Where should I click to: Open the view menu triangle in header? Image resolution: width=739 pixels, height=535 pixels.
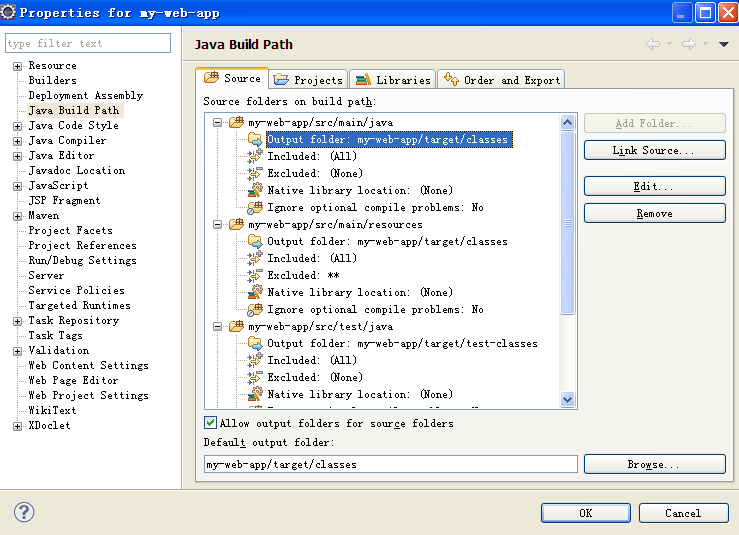(x=723, y=44)
